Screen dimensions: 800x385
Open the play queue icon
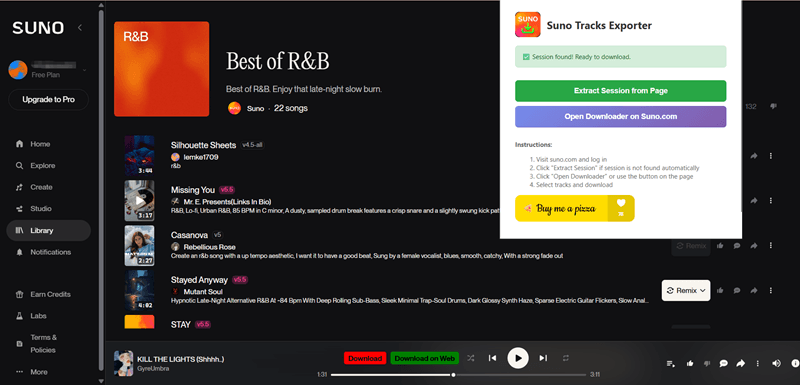click(x=670, y=363)
